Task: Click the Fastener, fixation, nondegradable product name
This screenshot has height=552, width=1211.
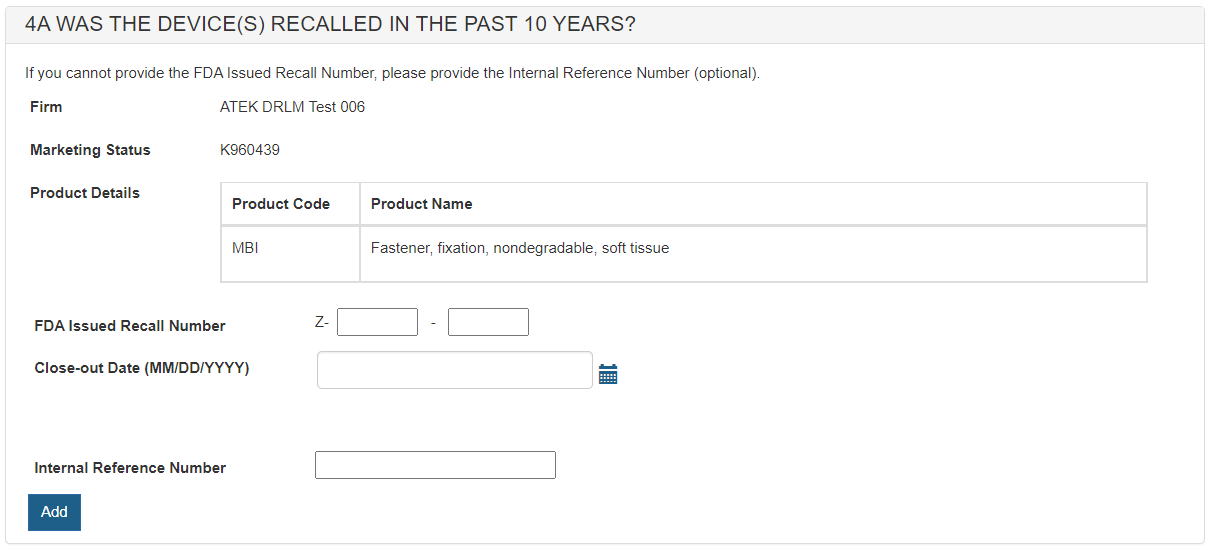Action: 520,248
